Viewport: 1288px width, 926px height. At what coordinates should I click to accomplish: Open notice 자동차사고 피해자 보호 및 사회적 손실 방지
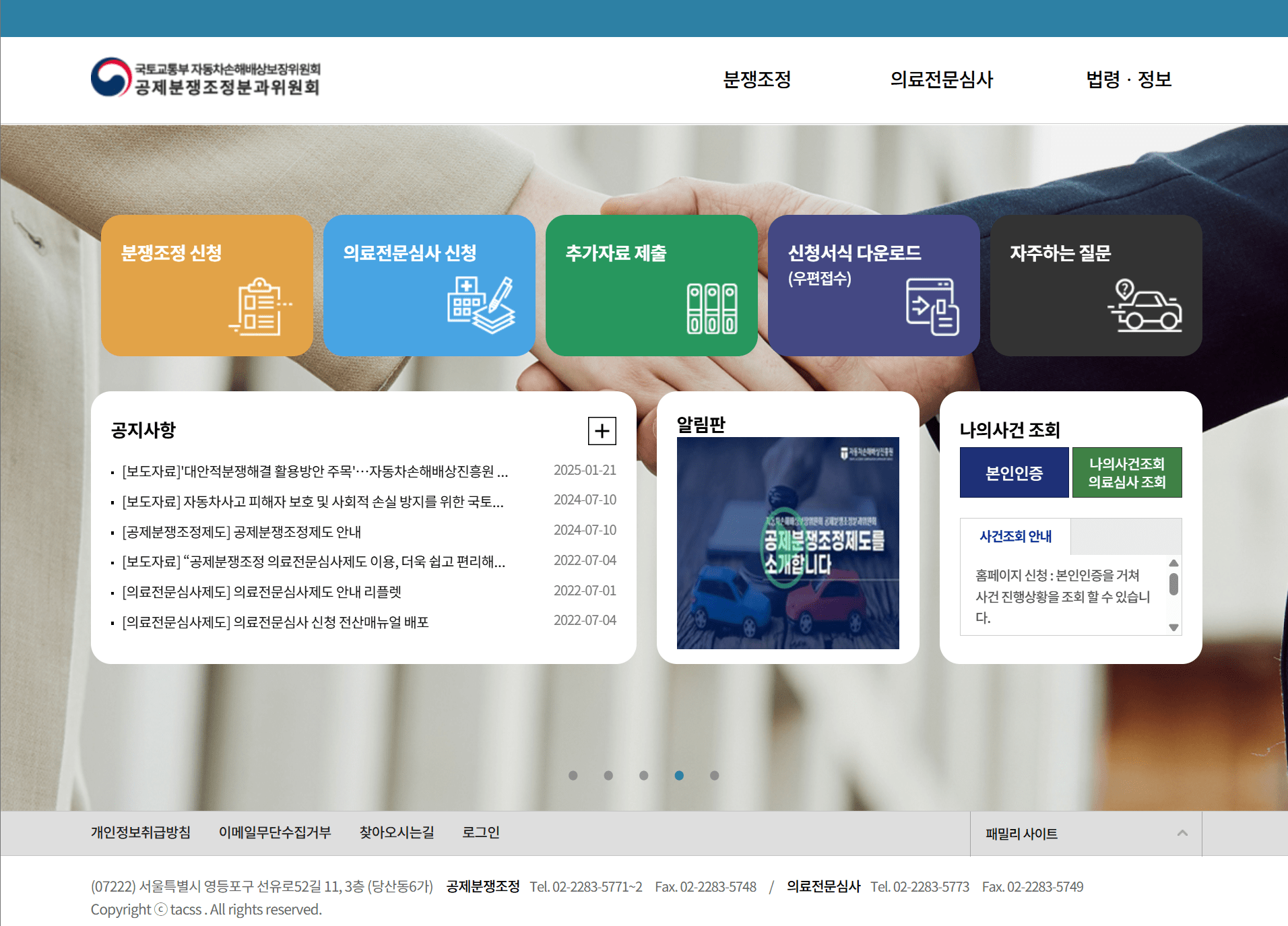pyautogui.click(x=313, y=501)
